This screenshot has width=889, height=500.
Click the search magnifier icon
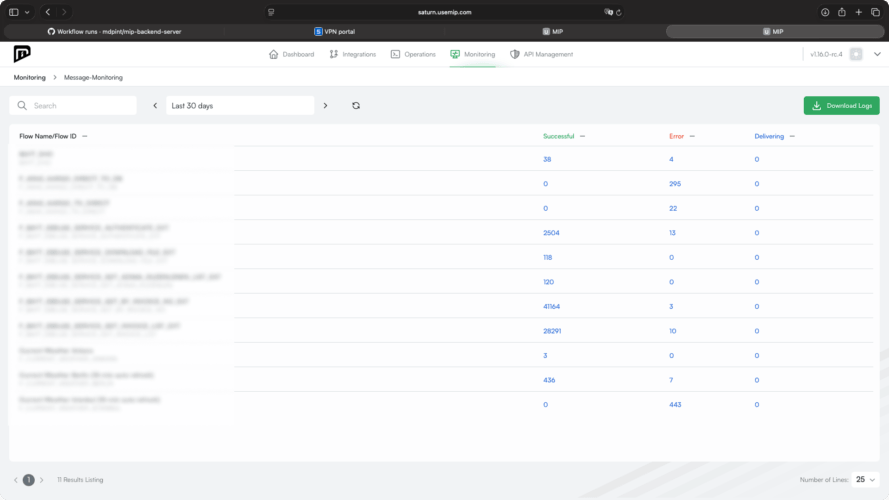click(22, 105)
